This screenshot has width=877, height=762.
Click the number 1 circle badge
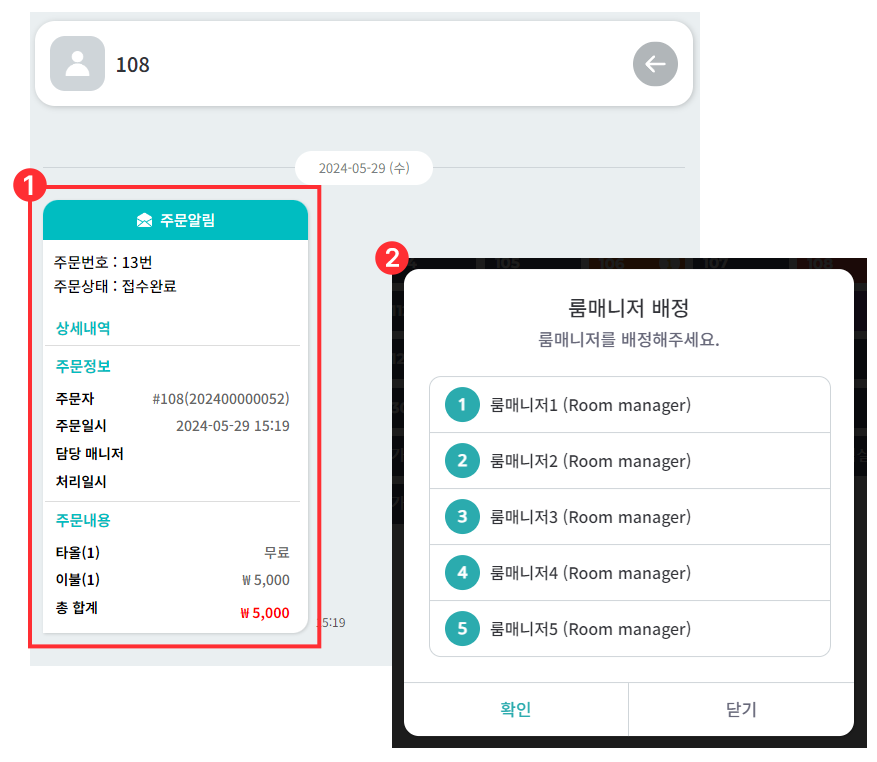coord(462,405)
